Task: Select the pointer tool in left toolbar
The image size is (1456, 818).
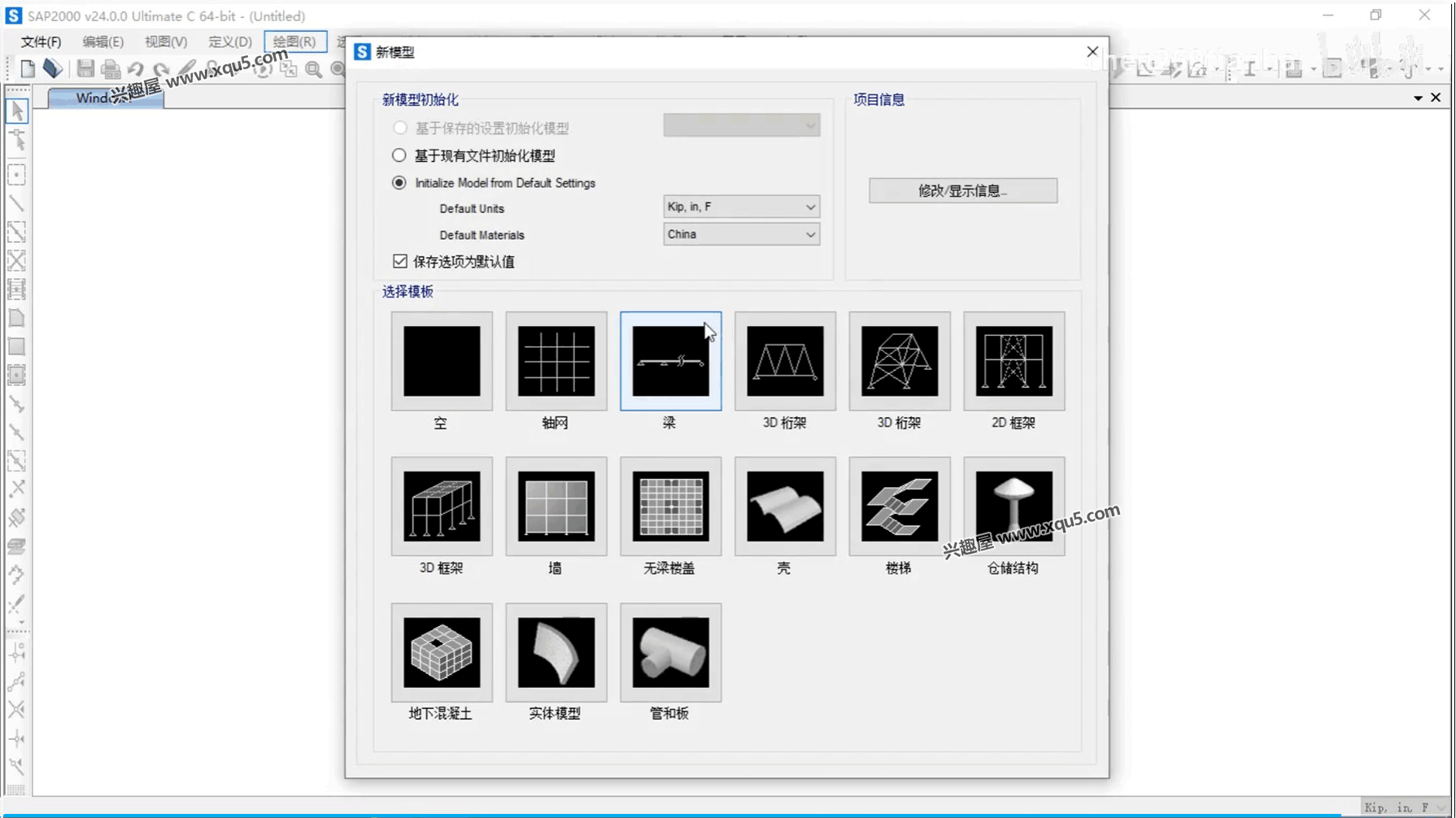Action: (17, 111)
